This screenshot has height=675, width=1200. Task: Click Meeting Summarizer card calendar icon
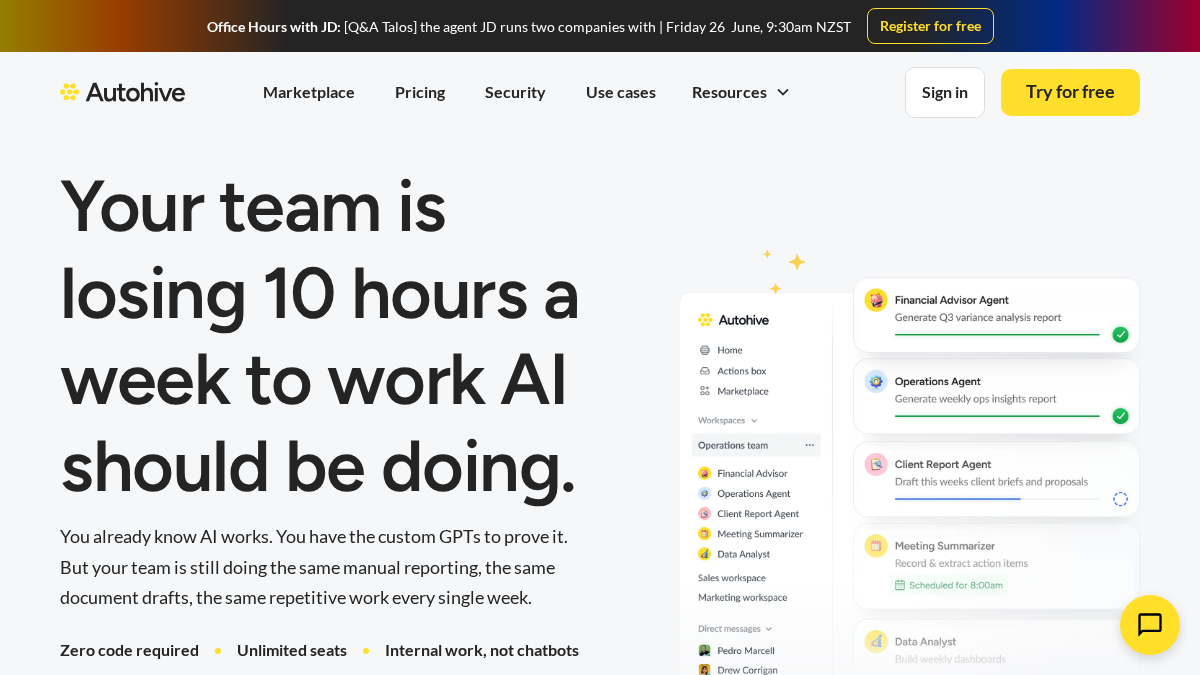(x=876, y=545)
